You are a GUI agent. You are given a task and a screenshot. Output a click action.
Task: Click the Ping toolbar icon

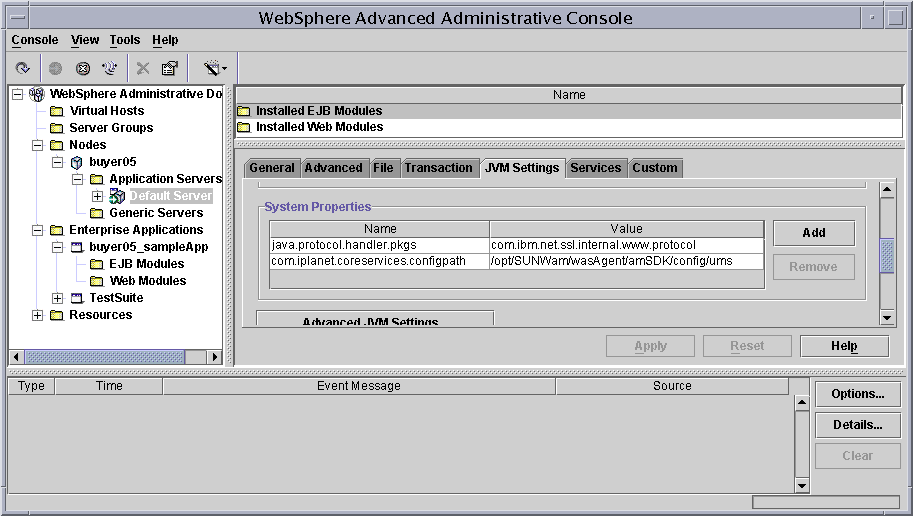(109, 69)
